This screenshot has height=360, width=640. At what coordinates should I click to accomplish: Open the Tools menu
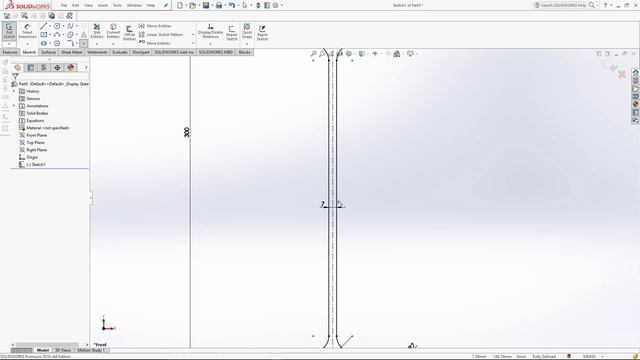coord(117,6)
